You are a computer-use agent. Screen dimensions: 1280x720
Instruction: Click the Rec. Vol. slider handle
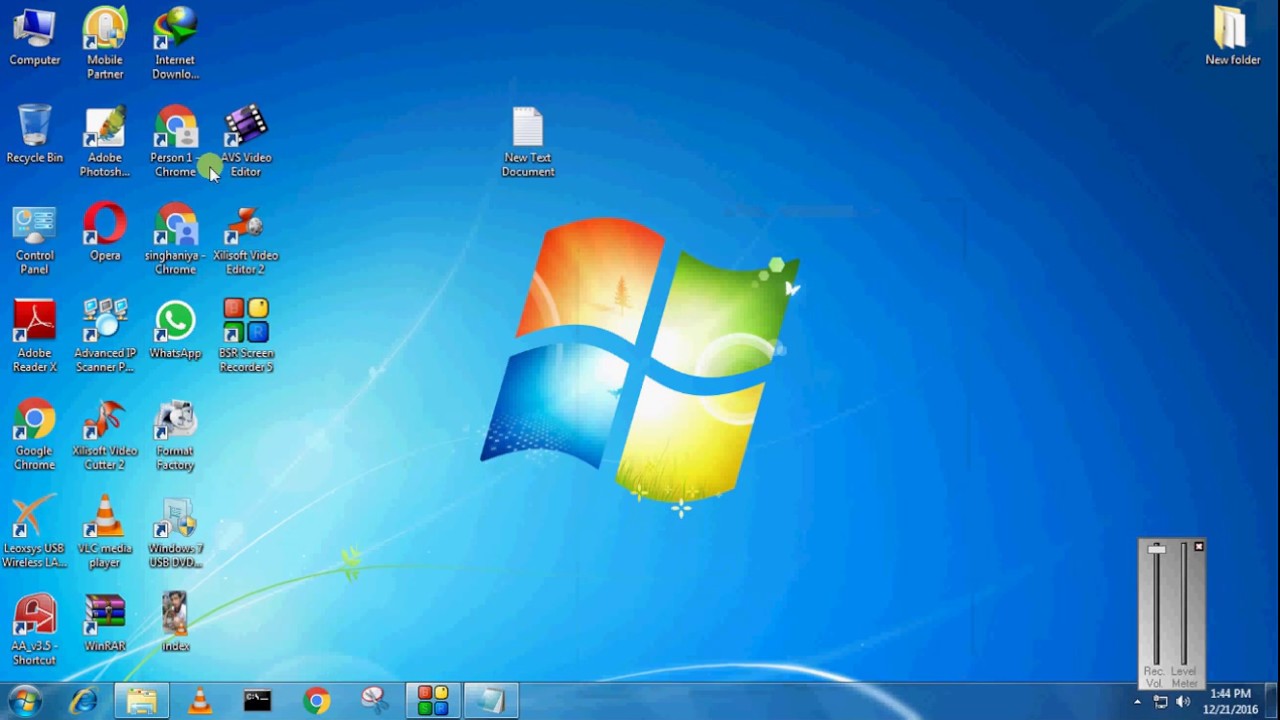tap(1157, 549)
